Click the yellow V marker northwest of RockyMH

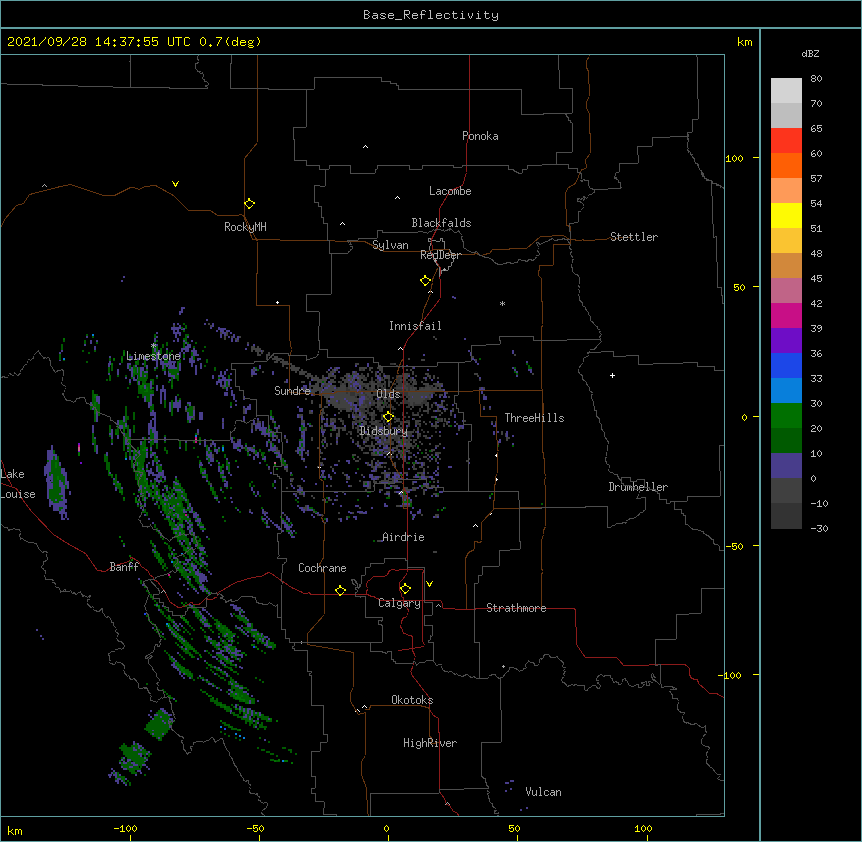175,184
